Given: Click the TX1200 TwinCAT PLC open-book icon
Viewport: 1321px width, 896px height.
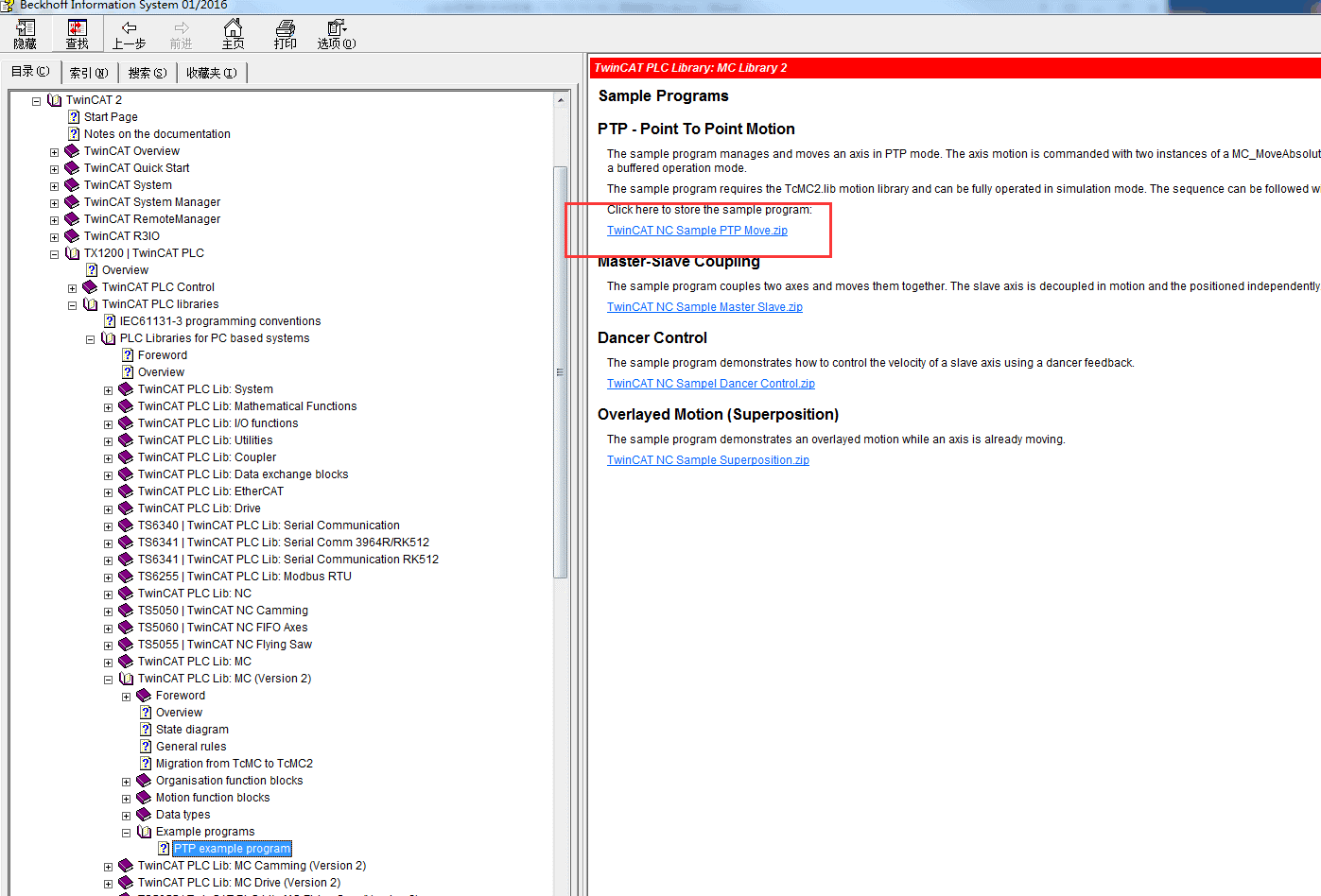Looking at the screenshot, I should 72,252.
